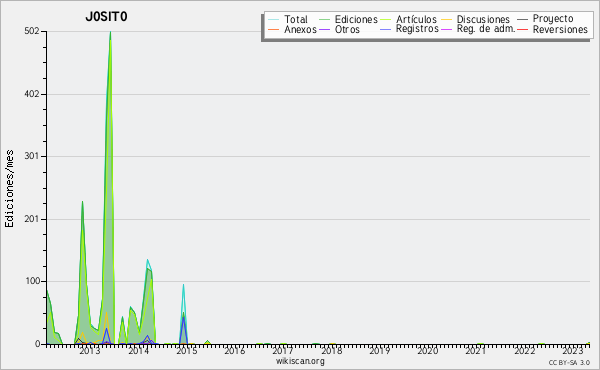Image resolution: width=600 pixels, height=370 pixels.
Task: Click the J0SIT0 chart title
Action: point(106,17)
